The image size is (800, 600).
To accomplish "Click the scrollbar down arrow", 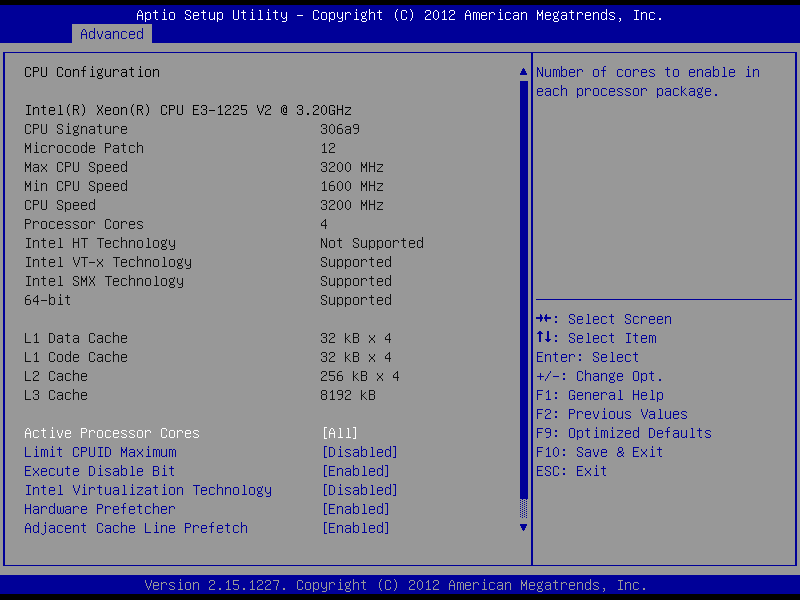I will (523, 528).
